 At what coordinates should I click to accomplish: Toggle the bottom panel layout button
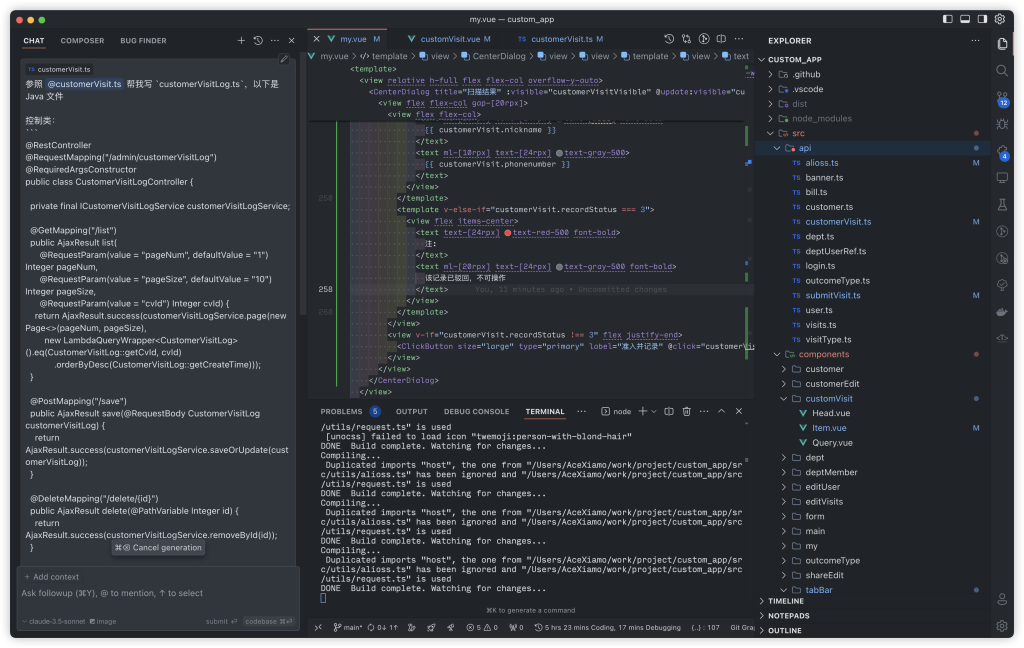point(964,19)
